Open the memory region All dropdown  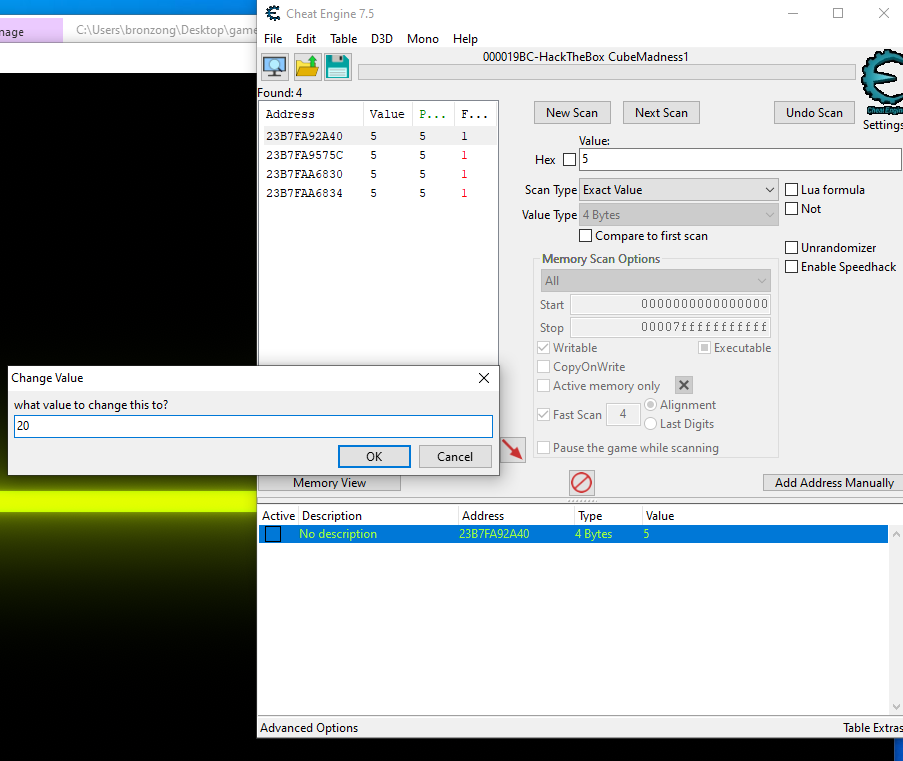point(655,281)
